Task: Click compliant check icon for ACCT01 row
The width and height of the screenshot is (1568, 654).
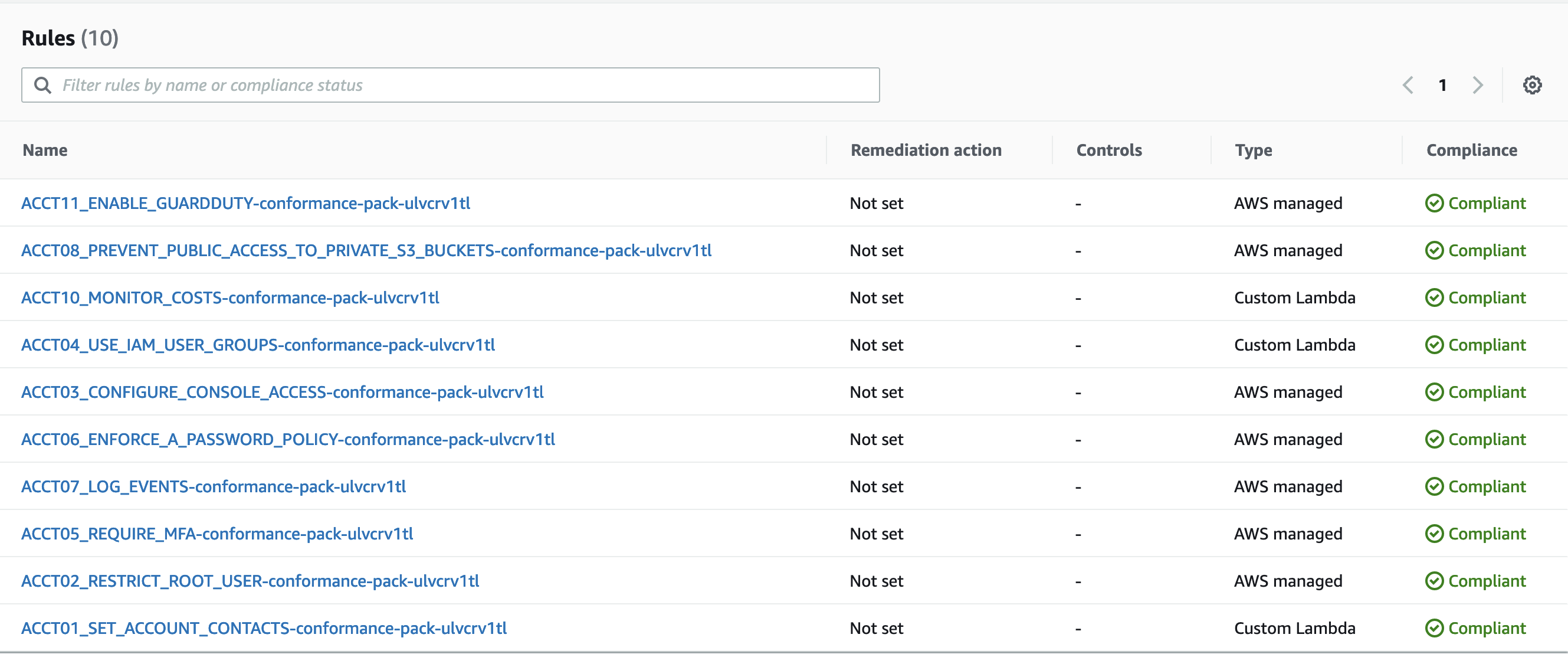Action: click(1434, 629)
